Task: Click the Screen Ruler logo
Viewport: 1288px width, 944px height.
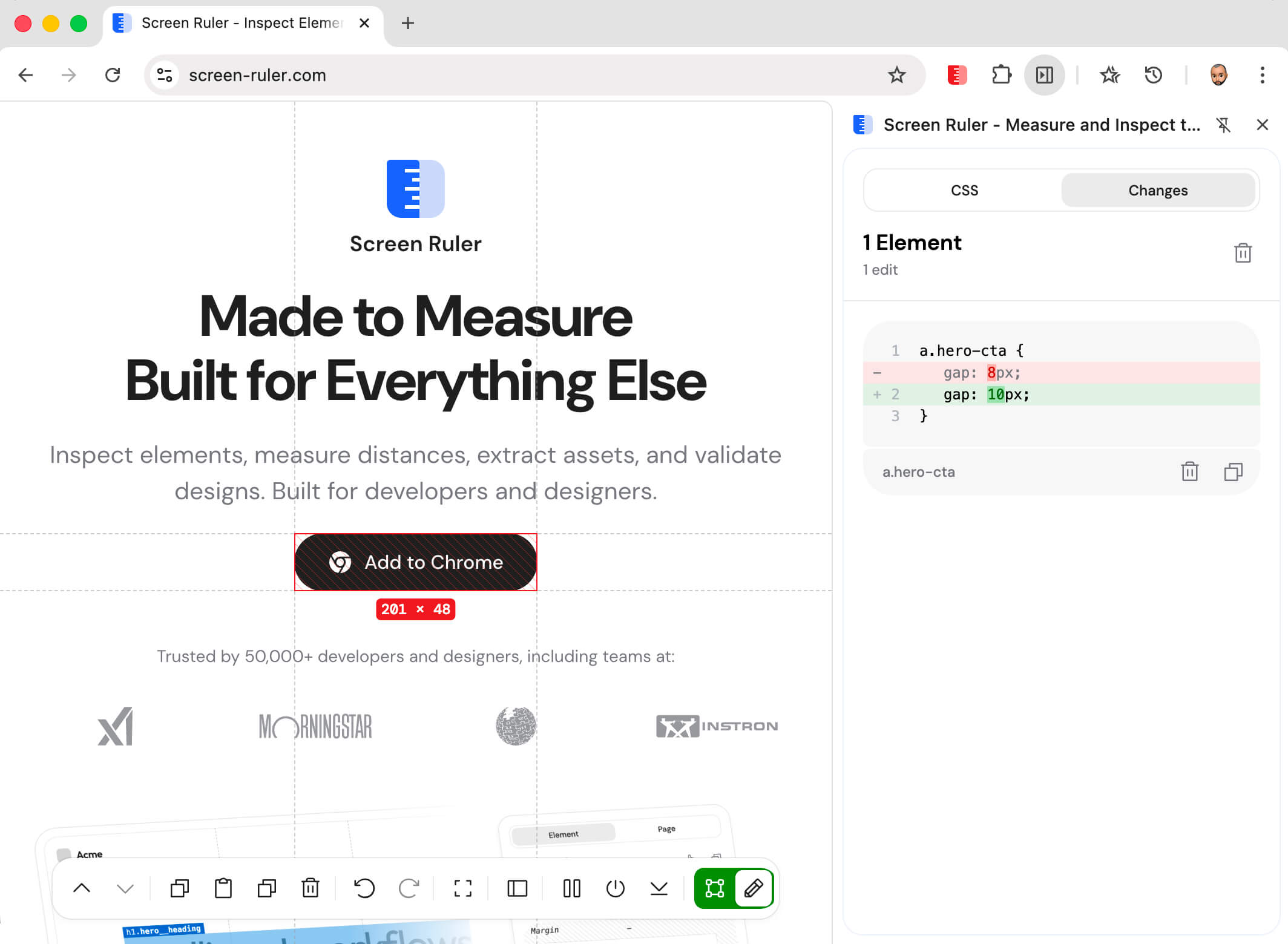Action: pyautogui.click(x=416, y=188)
